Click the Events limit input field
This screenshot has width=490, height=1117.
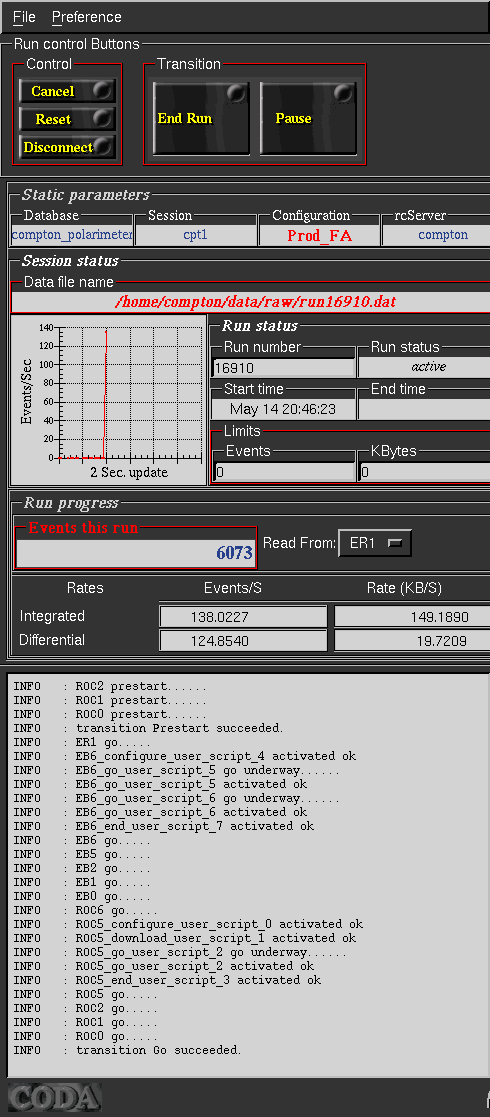coord(285,472)
